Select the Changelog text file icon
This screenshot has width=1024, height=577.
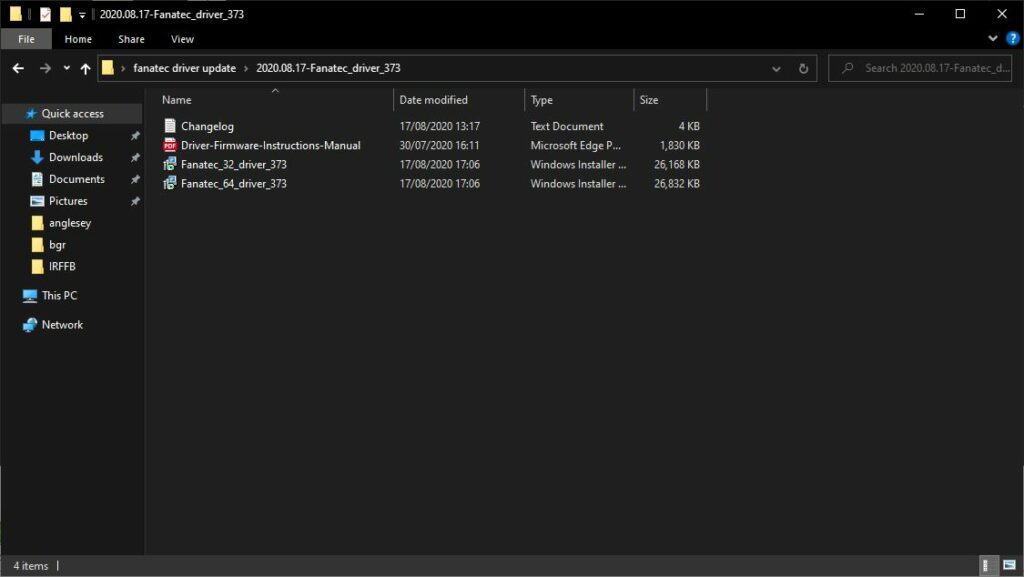point(170,126)
